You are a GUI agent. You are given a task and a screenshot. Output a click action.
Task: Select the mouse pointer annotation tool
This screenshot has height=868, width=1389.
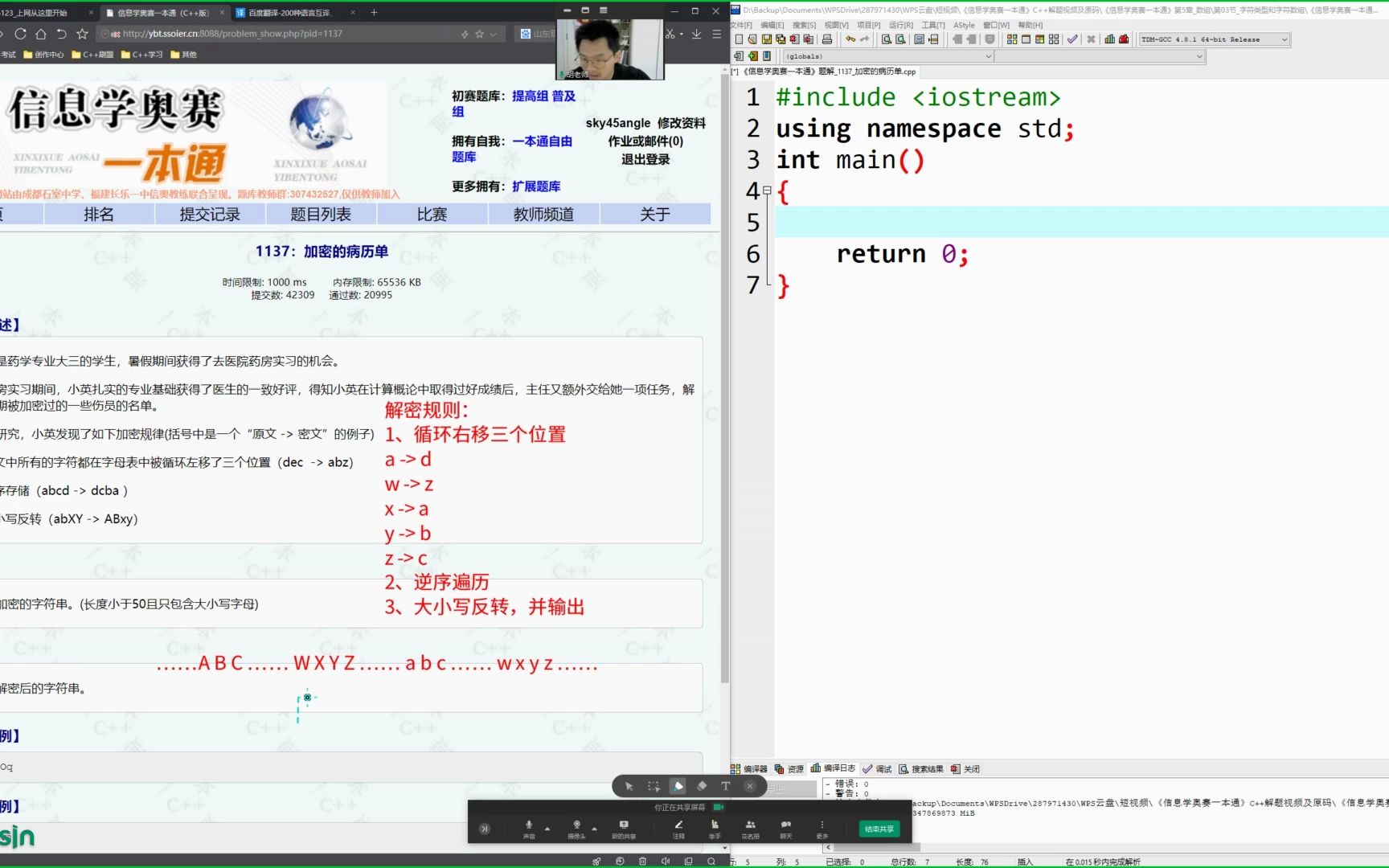pyautogui.click(x=629, y=786)
